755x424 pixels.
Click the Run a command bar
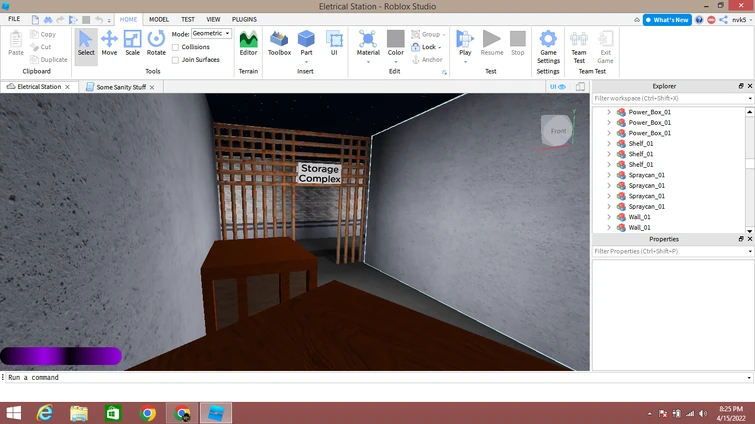coord(376,377)
